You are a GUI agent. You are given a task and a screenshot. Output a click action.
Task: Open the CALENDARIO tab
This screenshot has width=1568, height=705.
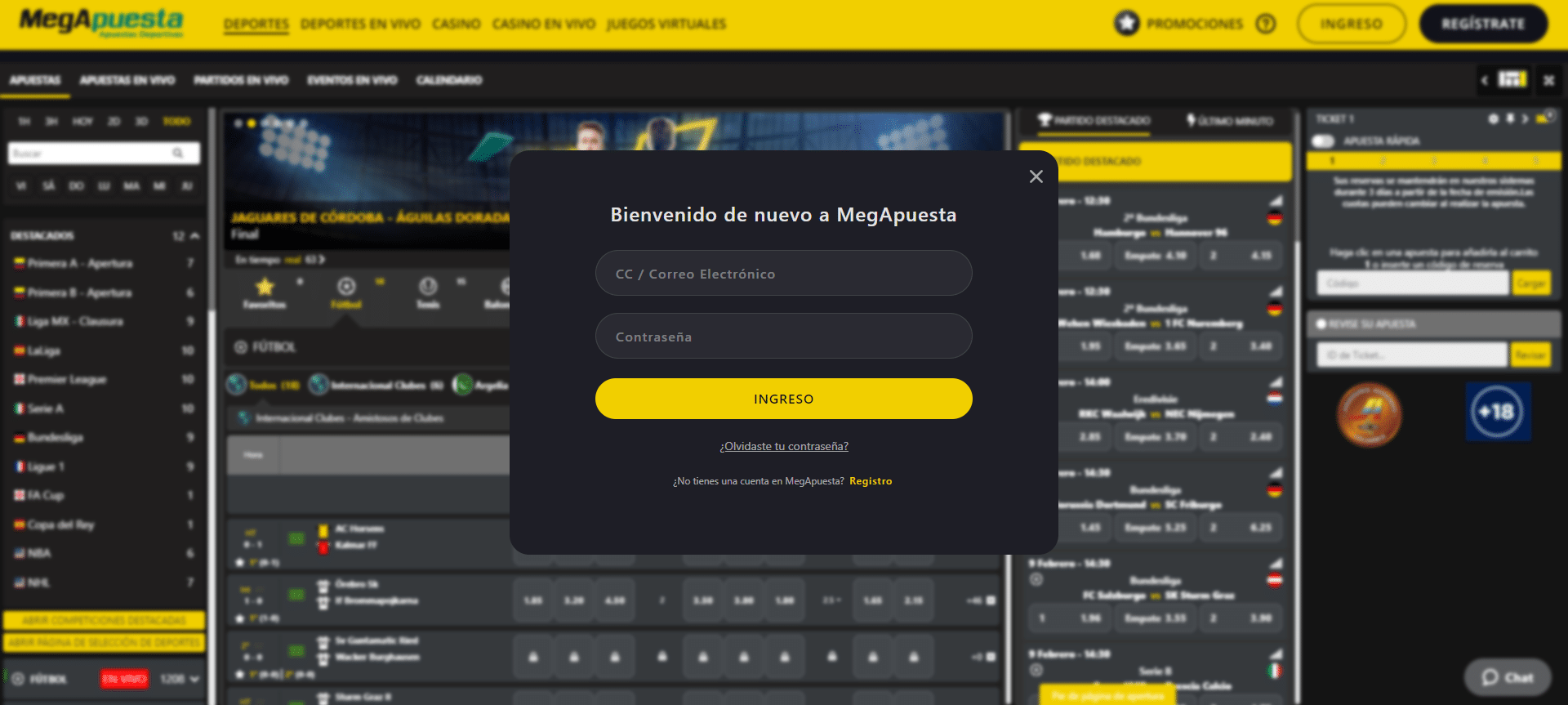click(449, 80)
